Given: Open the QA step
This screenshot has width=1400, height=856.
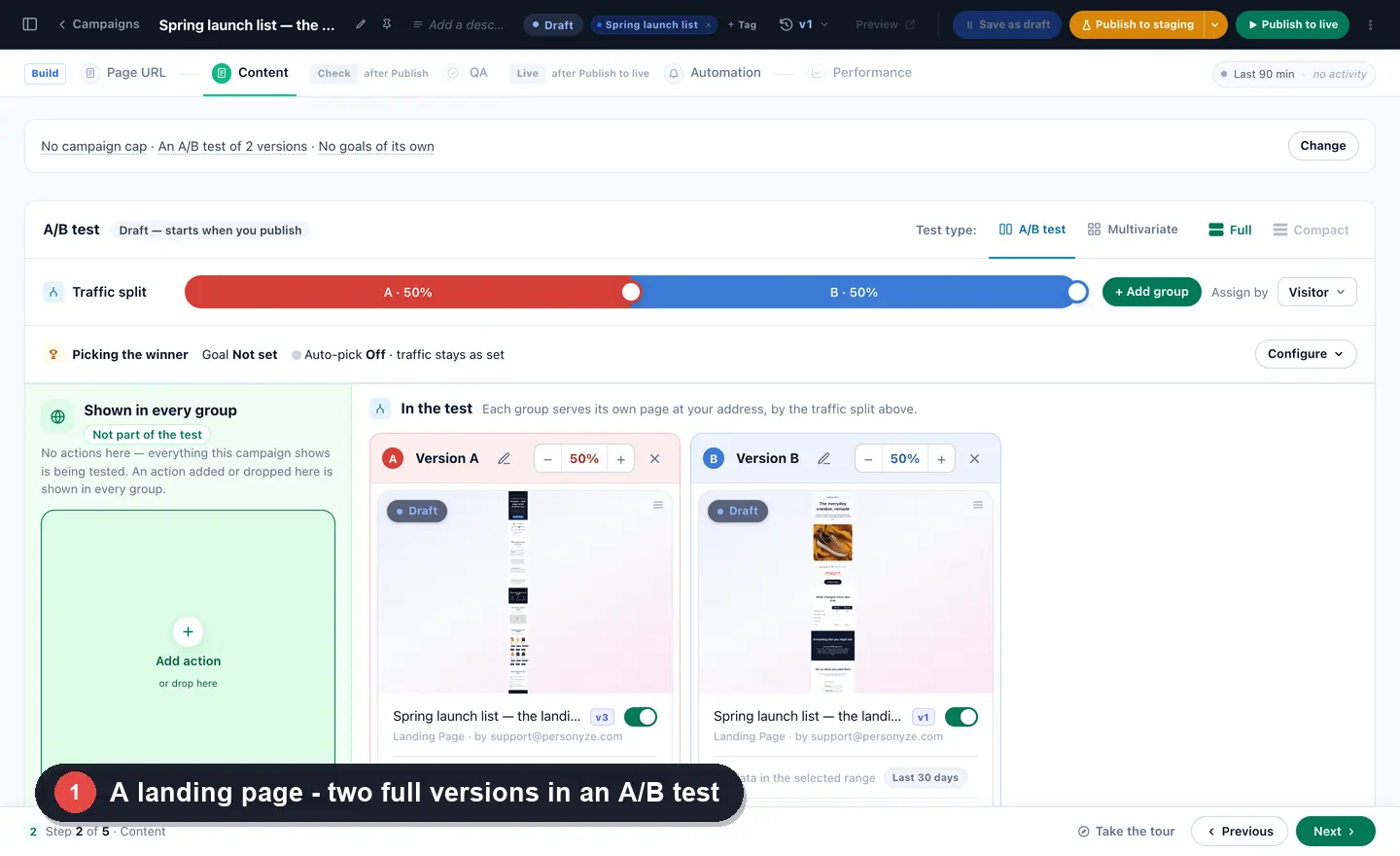Looking at the screenshot, I should point(467,73).
